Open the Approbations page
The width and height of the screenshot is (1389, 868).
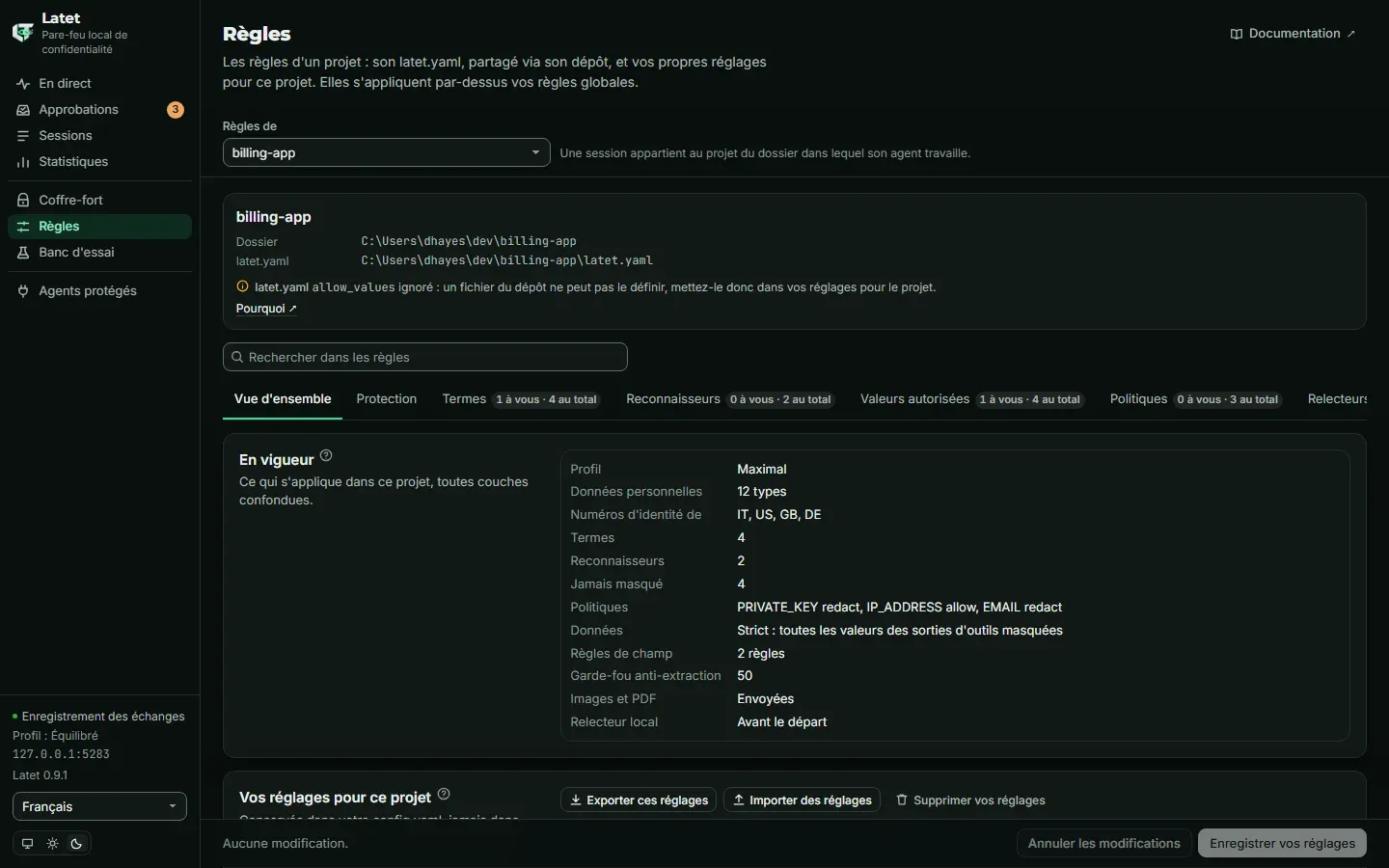pyautogui.click(x=99, y=110)
